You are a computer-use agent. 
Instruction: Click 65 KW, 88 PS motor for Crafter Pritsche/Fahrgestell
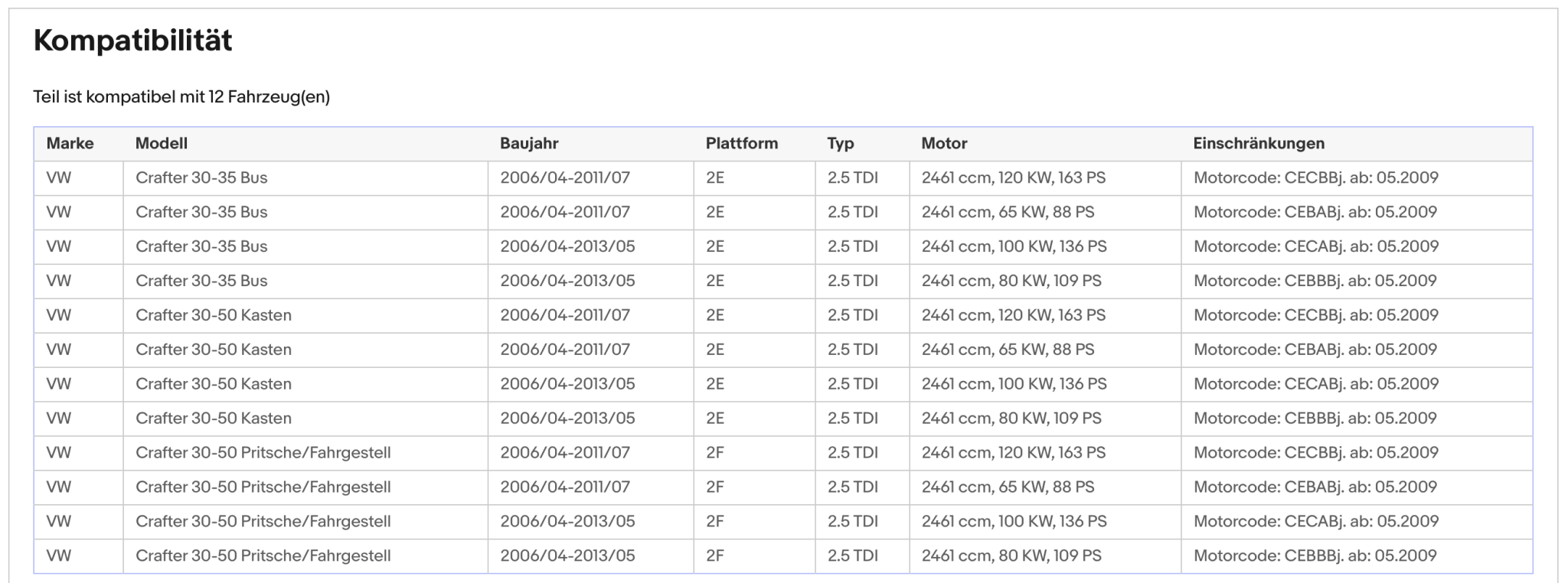(1008, 487)
